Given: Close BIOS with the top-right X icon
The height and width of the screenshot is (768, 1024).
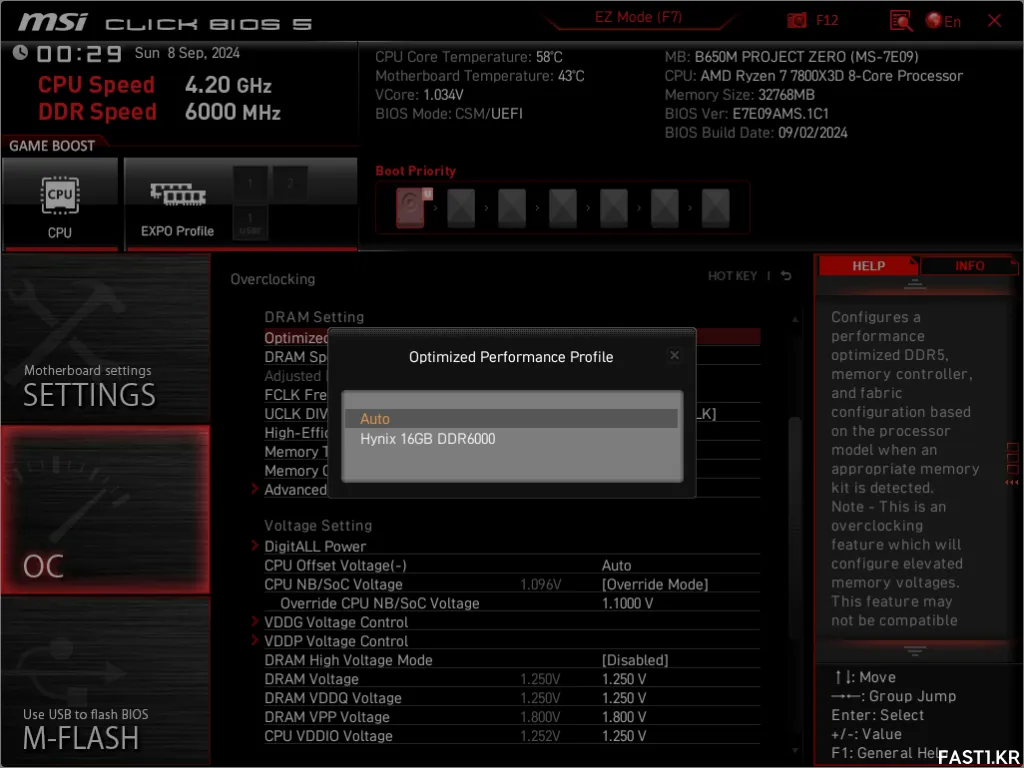Looking at the screenshot, I should 994,21.
